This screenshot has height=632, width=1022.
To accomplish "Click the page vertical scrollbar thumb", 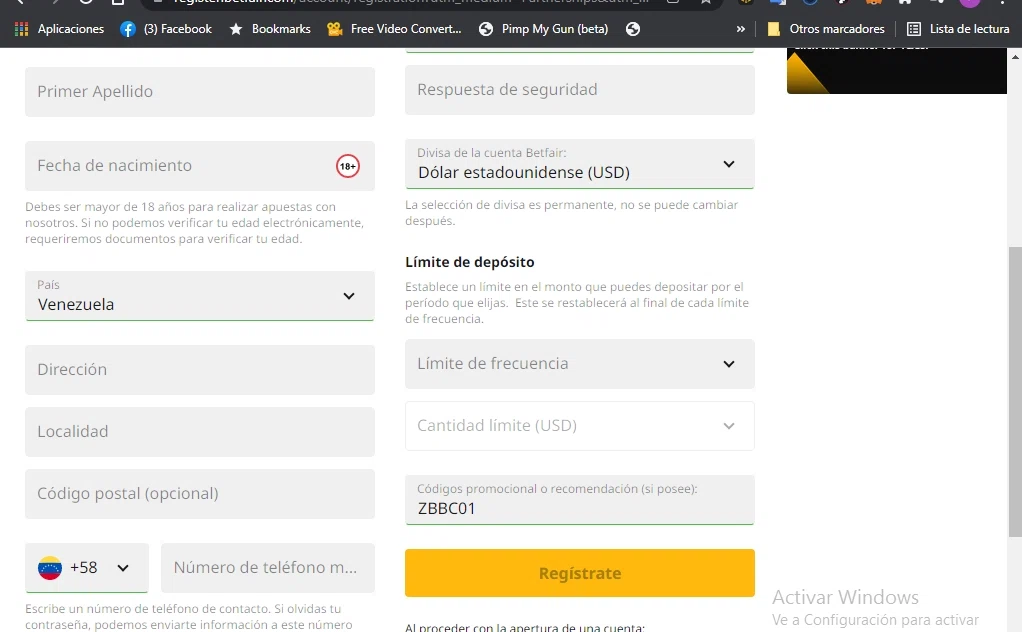I will pyautogui.click(x=1015, y=392).
